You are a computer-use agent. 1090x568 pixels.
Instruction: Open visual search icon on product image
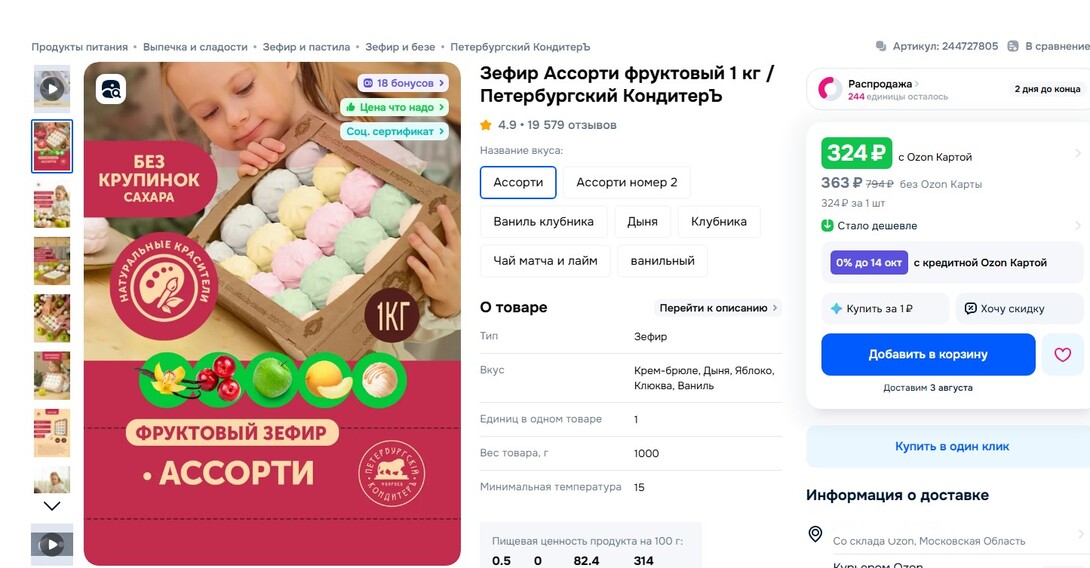pyautogui.click(x=111, y=89)
